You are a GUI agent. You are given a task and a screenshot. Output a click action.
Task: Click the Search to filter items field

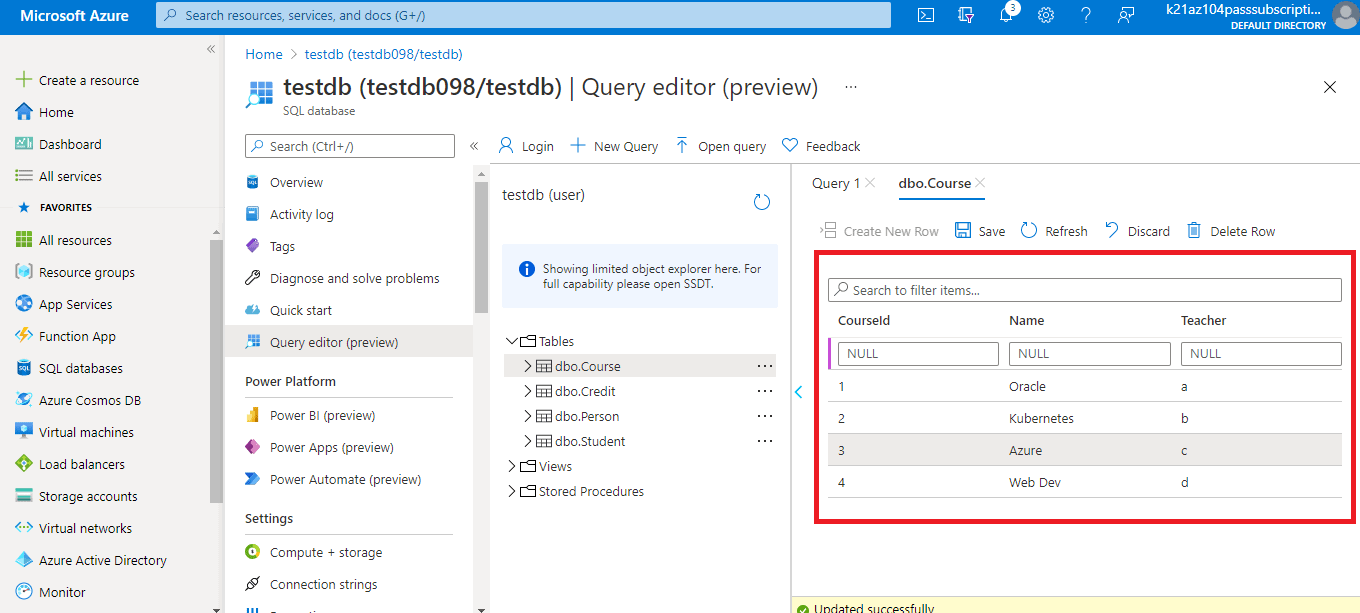(x=1085, y=290)
